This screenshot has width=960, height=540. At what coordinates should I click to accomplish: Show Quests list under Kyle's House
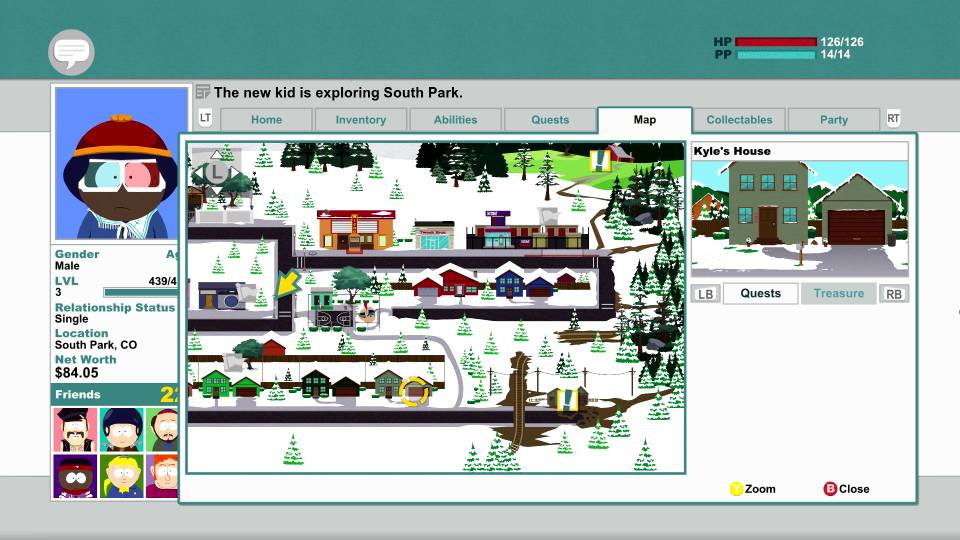pos(760,293)
